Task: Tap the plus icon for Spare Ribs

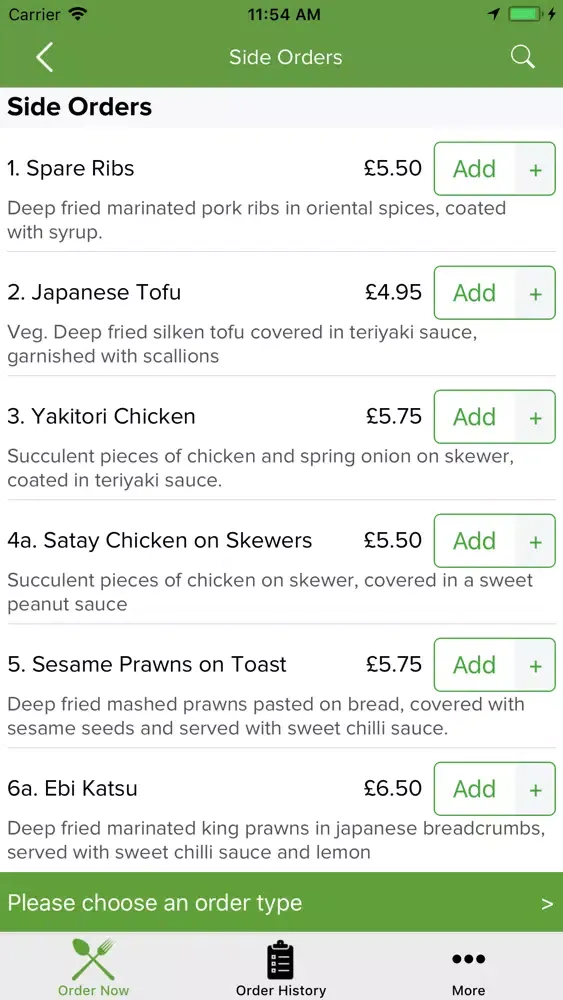Action: [536, 169]
